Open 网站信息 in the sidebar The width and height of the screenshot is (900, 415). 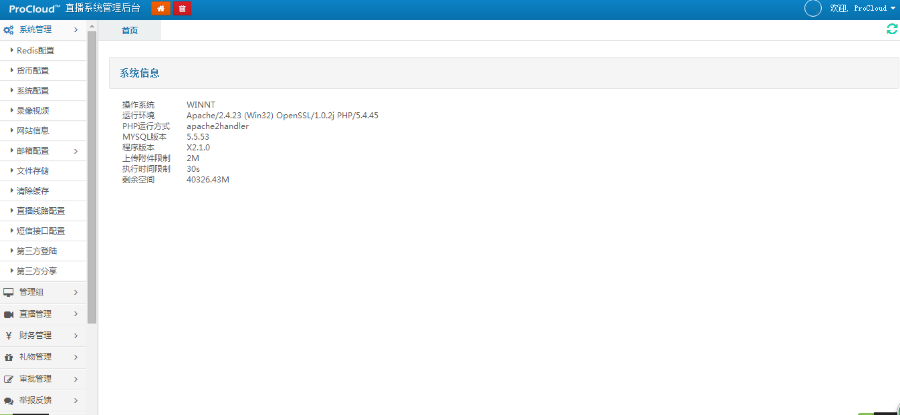tap(43, 131)
